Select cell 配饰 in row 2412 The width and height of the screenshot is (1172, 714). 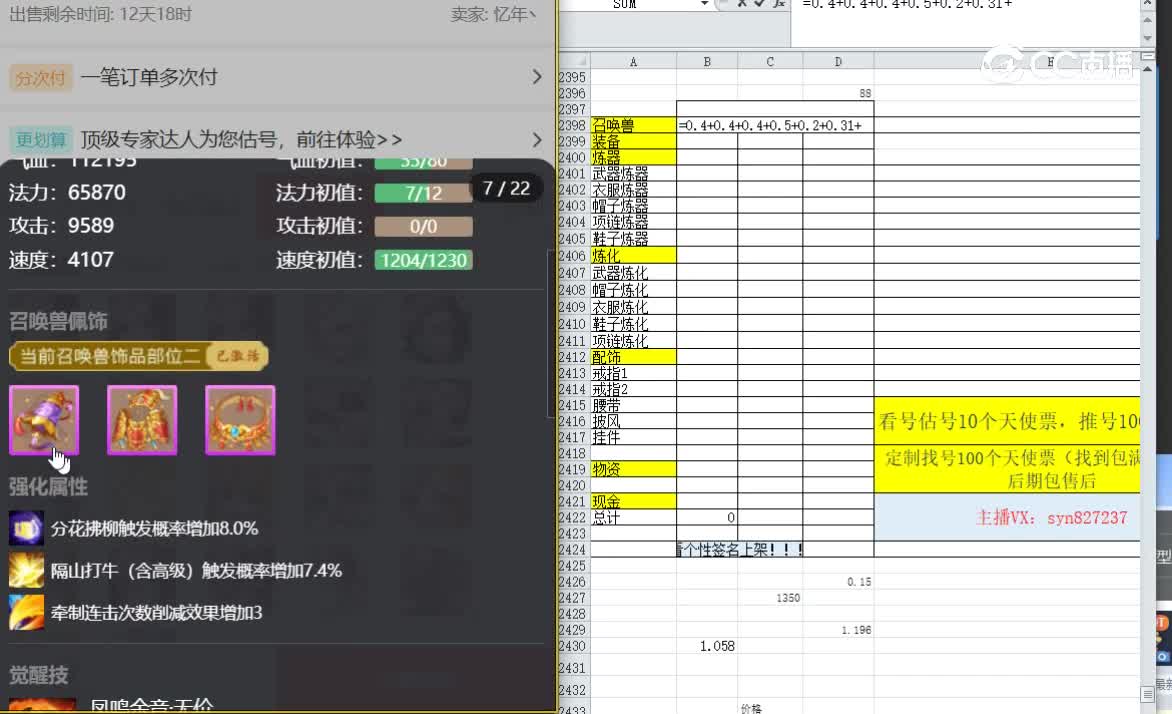pyautogui.click(x=633, y=357)
